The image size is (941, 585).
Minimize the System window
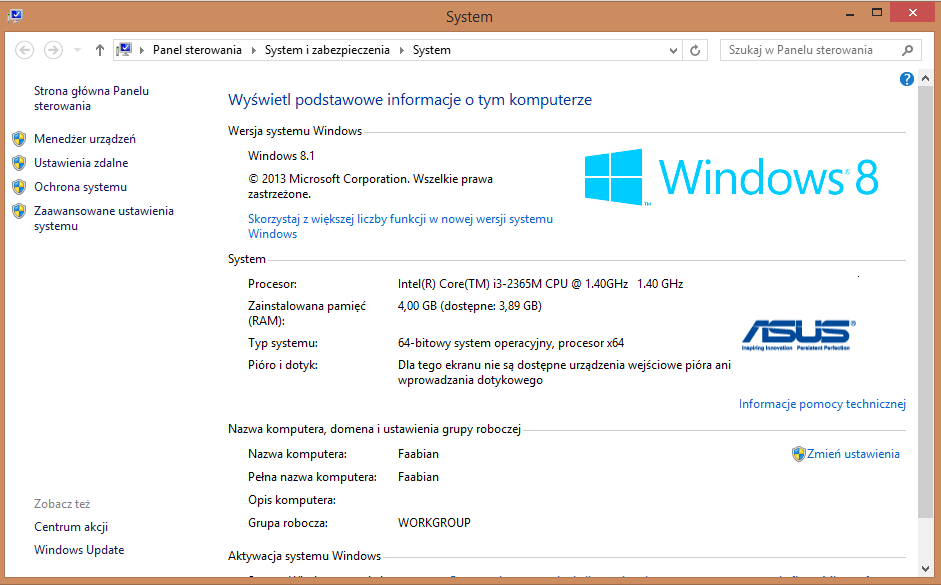850,14
